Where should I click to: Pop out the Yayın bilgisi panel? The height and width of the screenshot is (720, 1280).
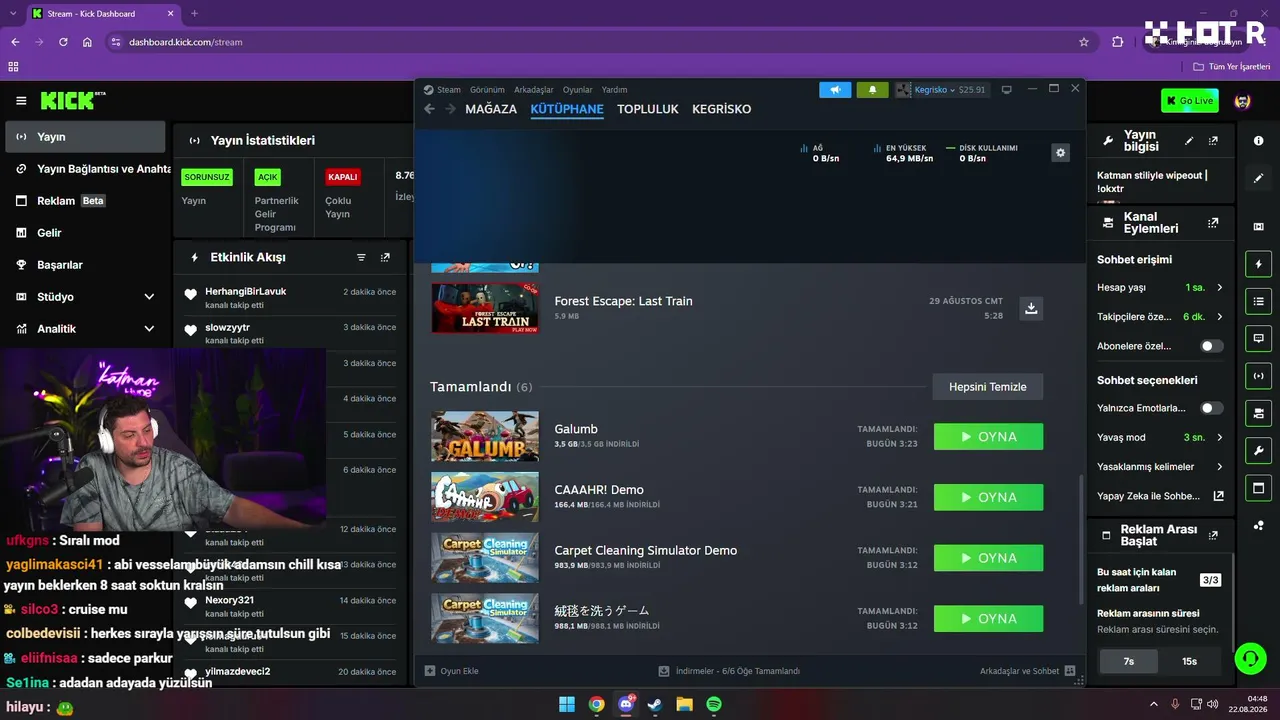tap(1213, 141)
